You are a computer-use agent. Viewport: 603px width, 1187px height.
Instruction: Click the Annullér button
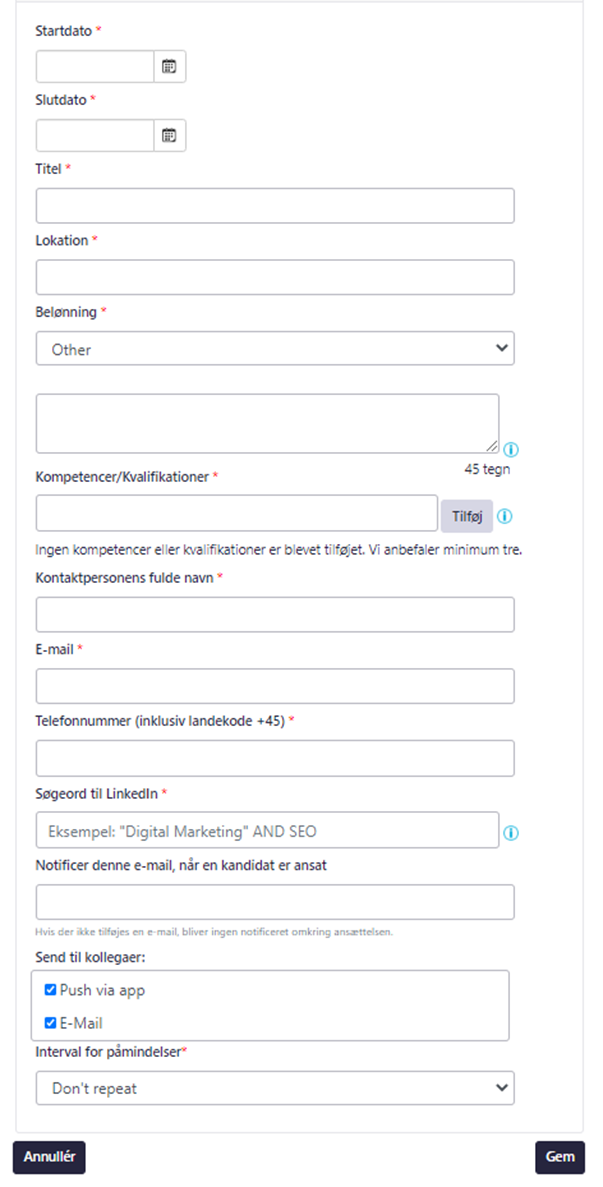coord(50,1157)
